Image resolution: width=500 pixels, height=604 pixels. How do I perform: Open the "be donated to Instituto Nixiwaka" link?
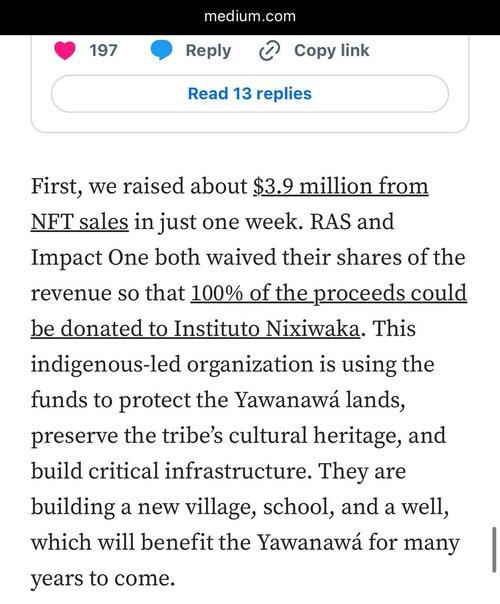click(195, 329)
